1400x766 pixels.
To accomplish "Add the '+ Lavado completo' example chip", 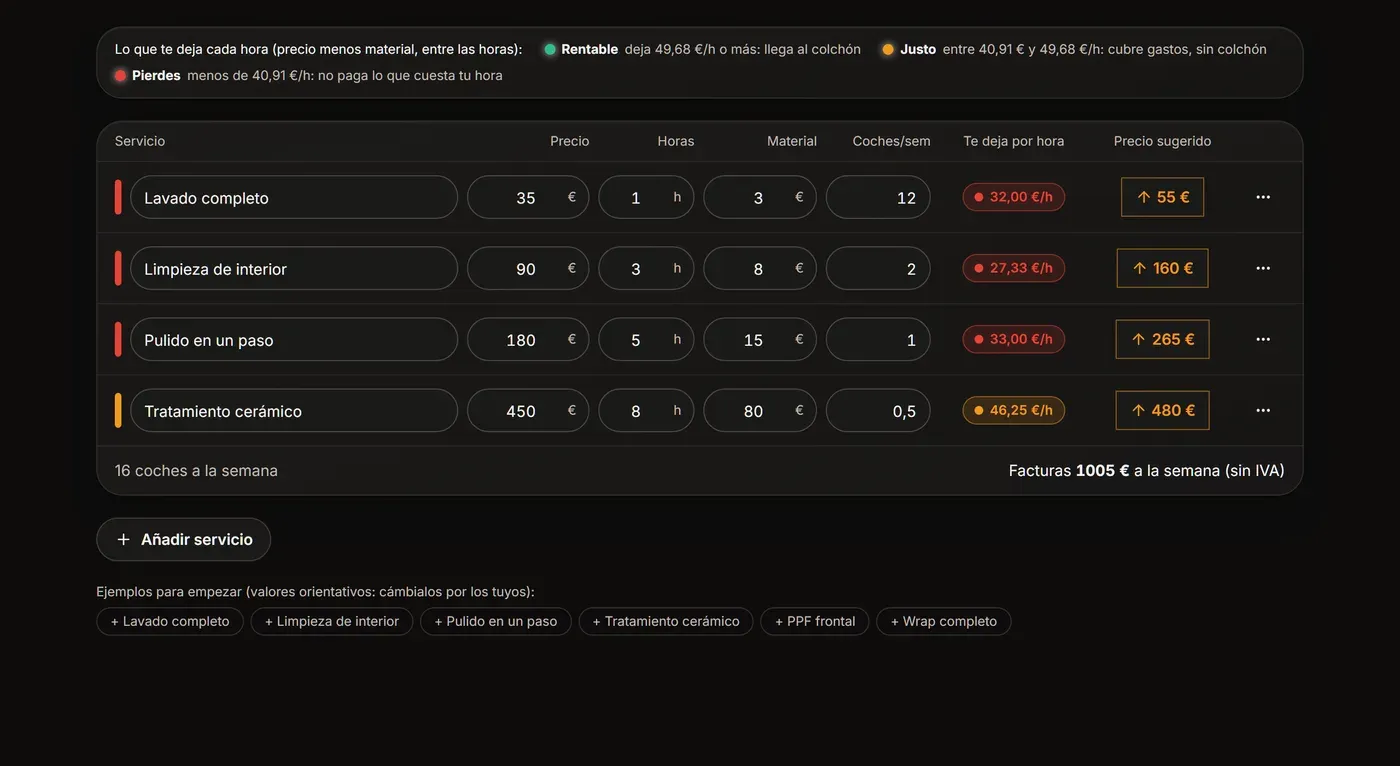I will (170, 621).
